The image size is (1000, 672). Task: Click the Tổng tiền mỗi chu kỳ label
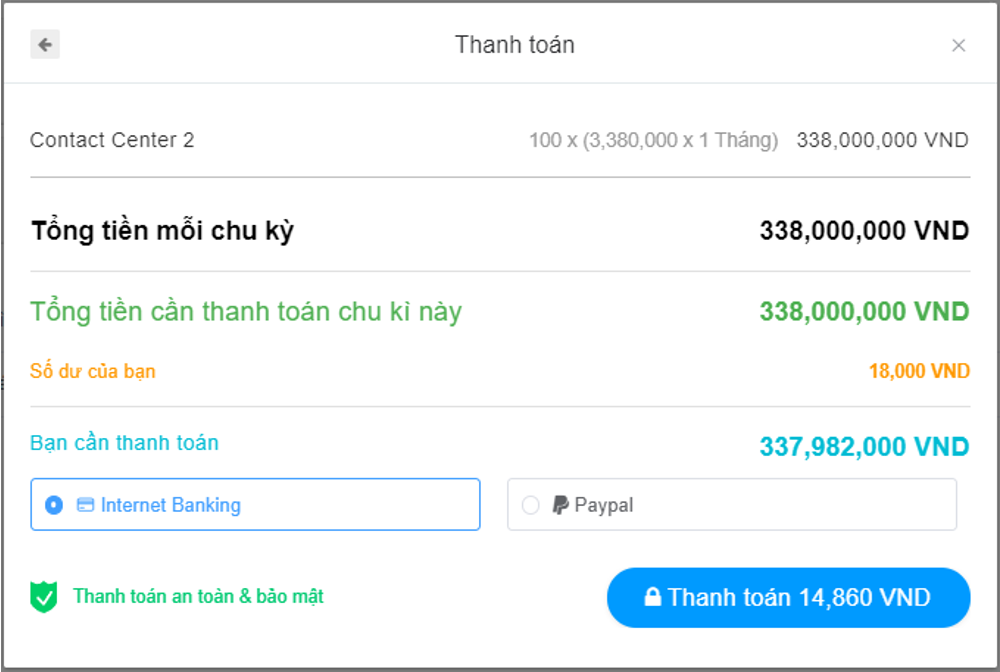click(162, 231)
